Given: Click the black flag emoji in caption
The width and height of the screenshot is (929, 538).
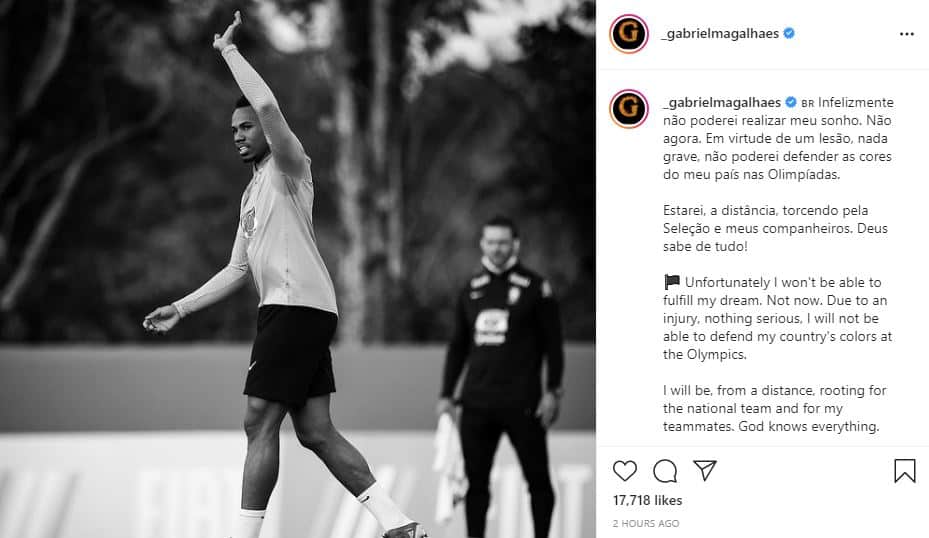Looking at the screenshot, I should coord(672,282).
